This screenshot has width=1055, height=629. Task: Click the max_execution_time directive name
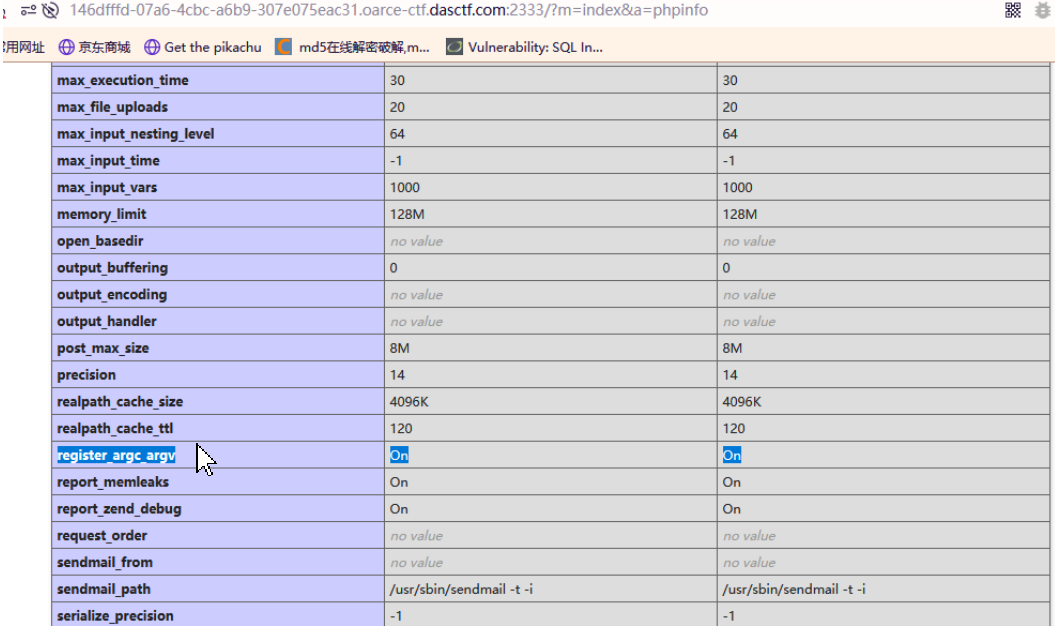122,80
